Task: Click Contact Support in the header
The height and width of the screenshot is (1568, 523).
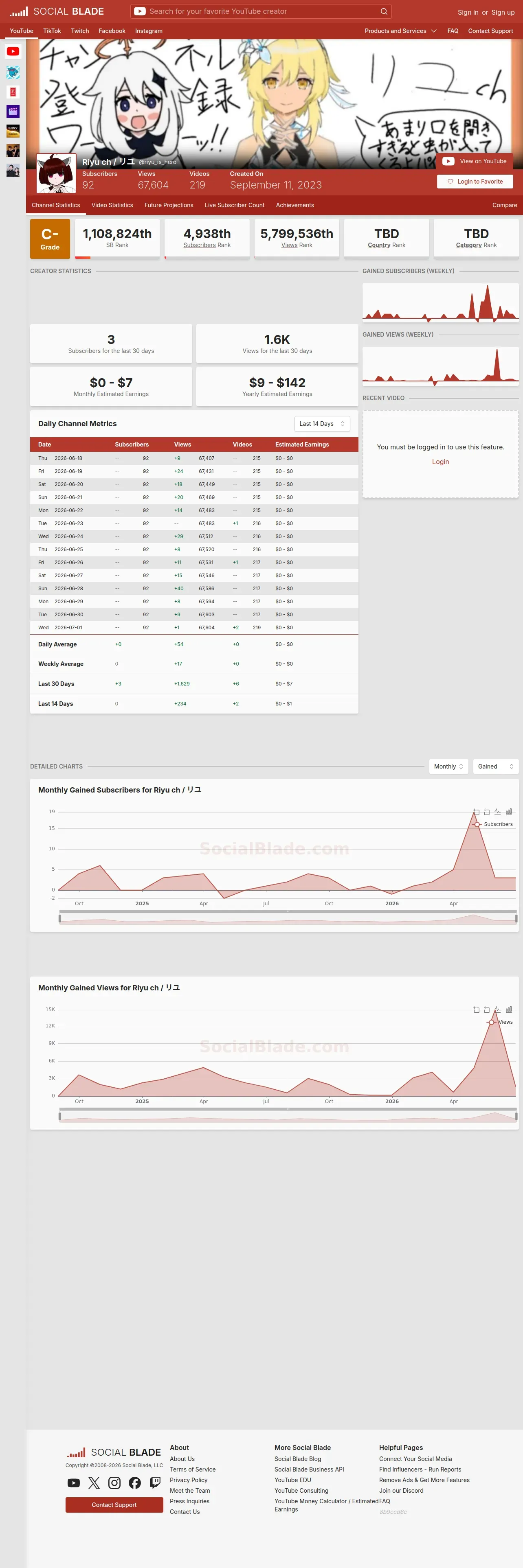Action: coord(491,31)
